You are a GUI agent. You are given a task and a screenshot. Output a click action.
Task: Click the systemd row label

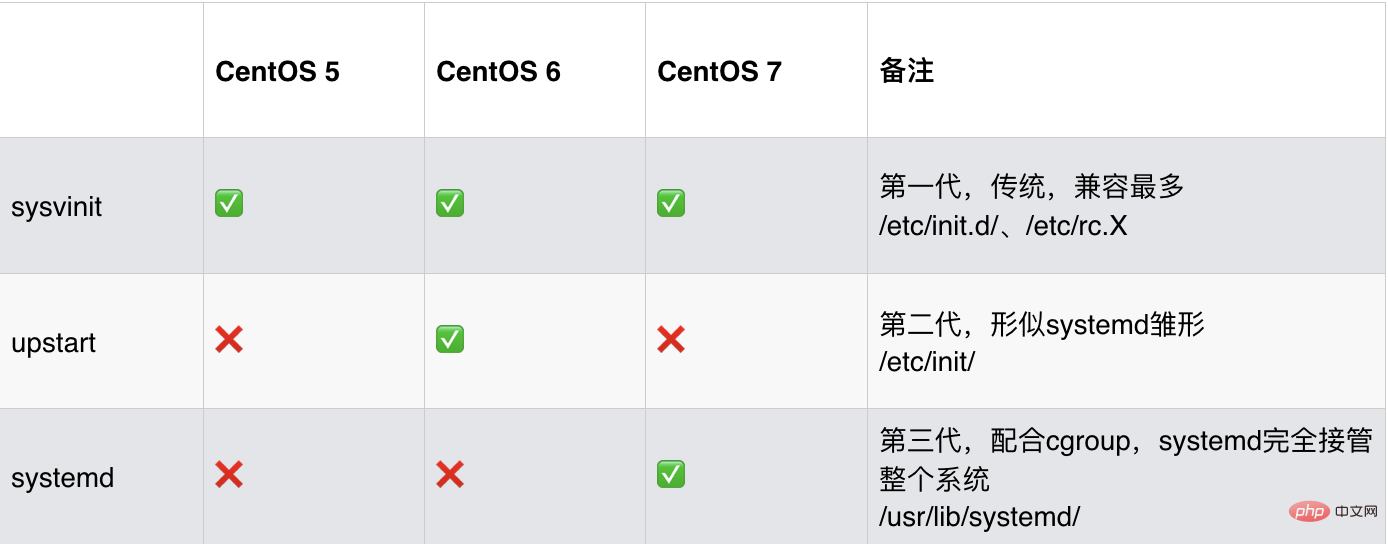(x=63, y=478)
